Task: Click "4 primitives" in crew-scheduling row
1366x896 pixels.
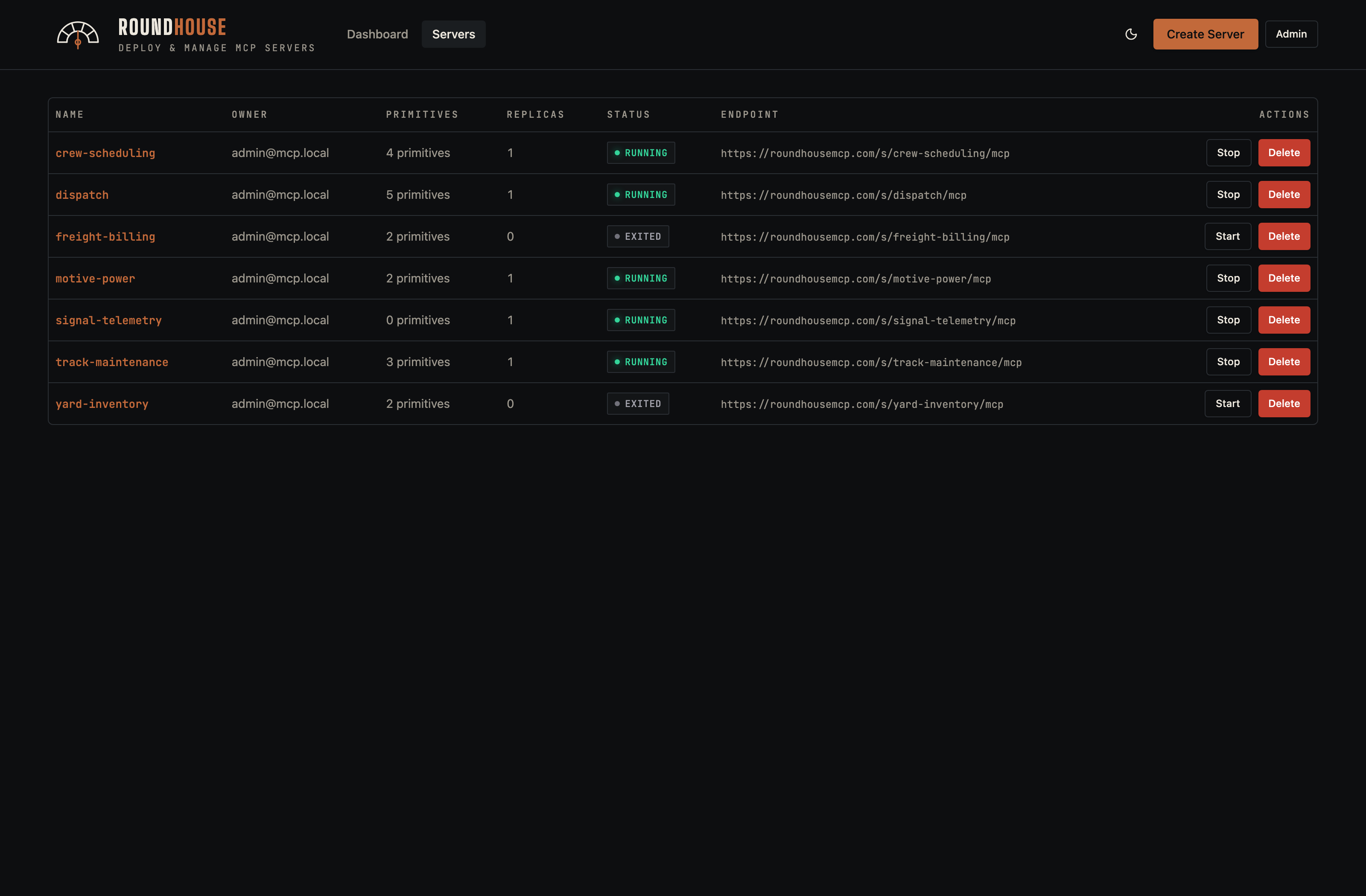Action: pos(418,153)
